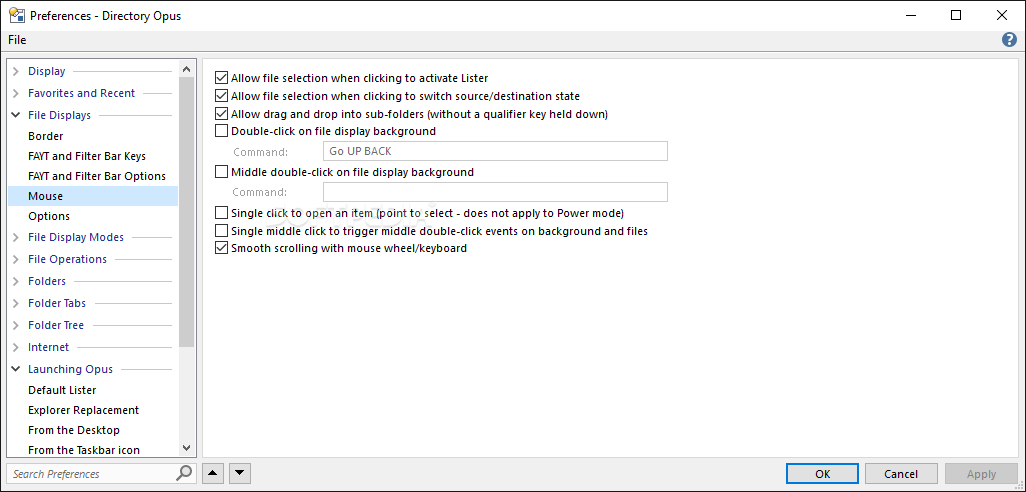Viewport: 1026px width, 492px height.
Task: Expand the Folders category
Action: pos(16,281)
